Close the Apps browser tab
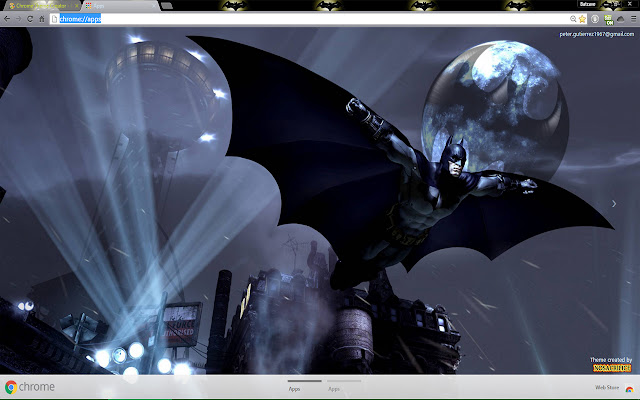Viewport: 640px width, 400px height. [x=154, y=6]
